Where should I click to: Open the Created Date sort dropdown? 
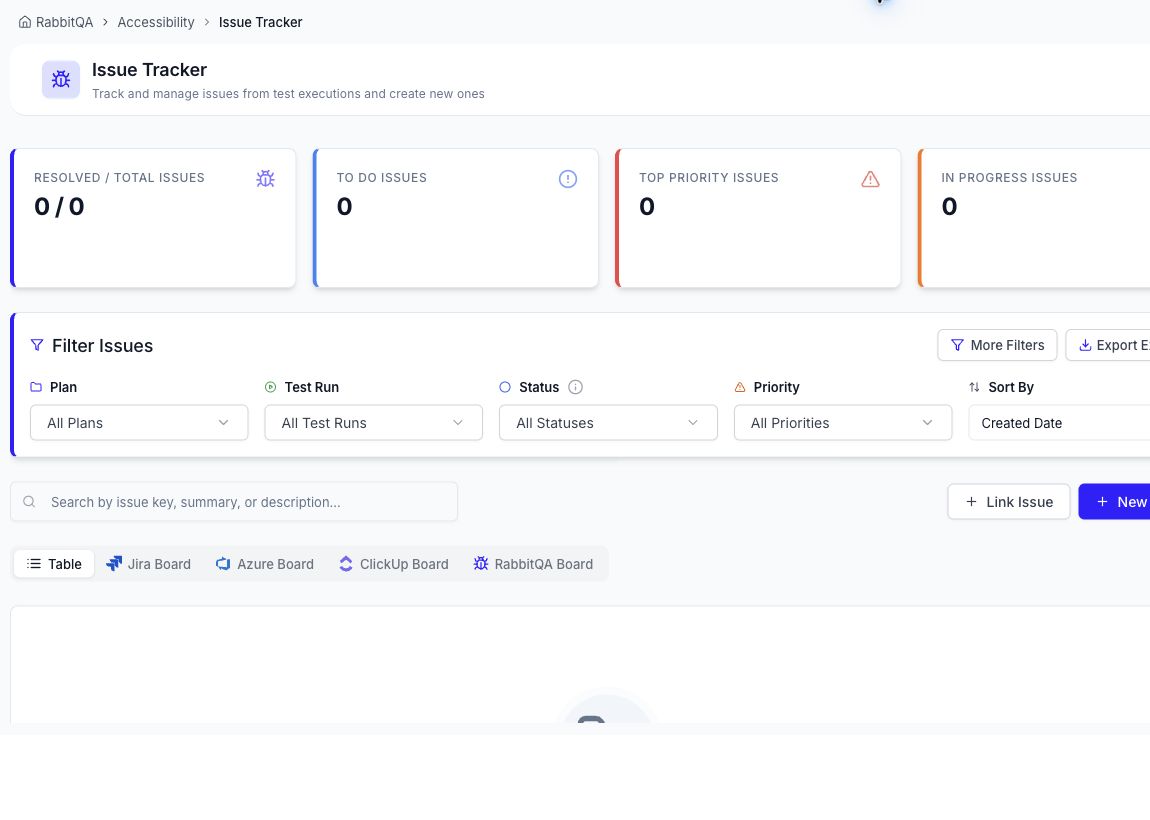tap(1059, 422)
